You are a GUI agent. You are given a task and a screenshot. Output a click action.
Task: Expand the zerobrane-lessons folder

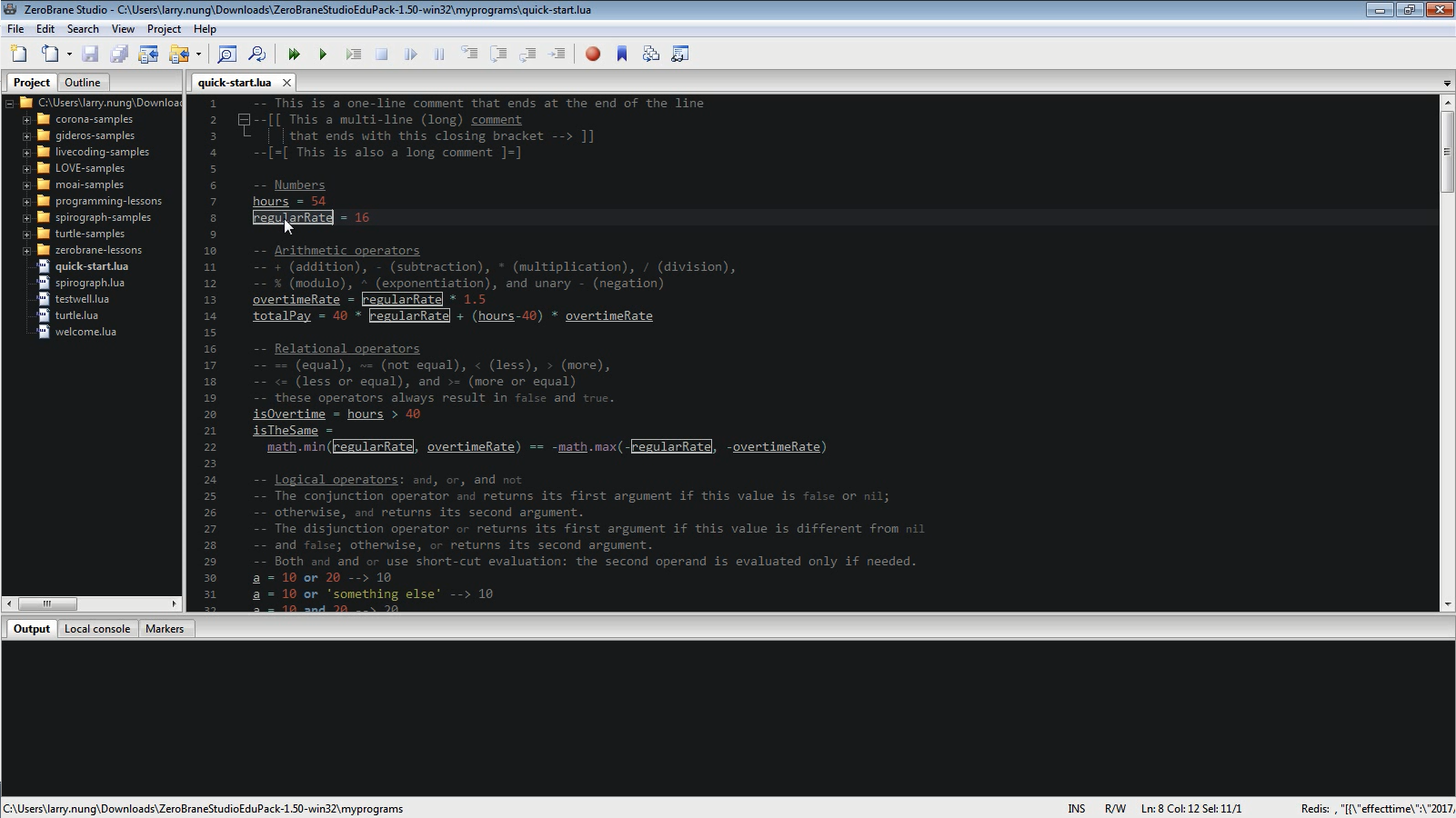26,250
